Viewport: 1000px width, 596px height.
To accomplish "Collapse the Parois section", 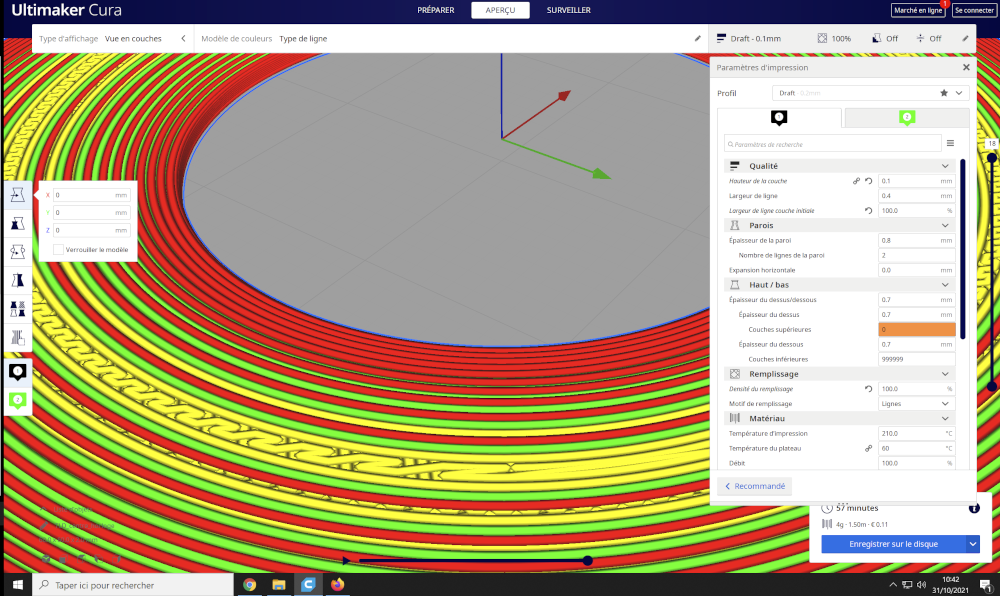I will (x=945, y=225).
